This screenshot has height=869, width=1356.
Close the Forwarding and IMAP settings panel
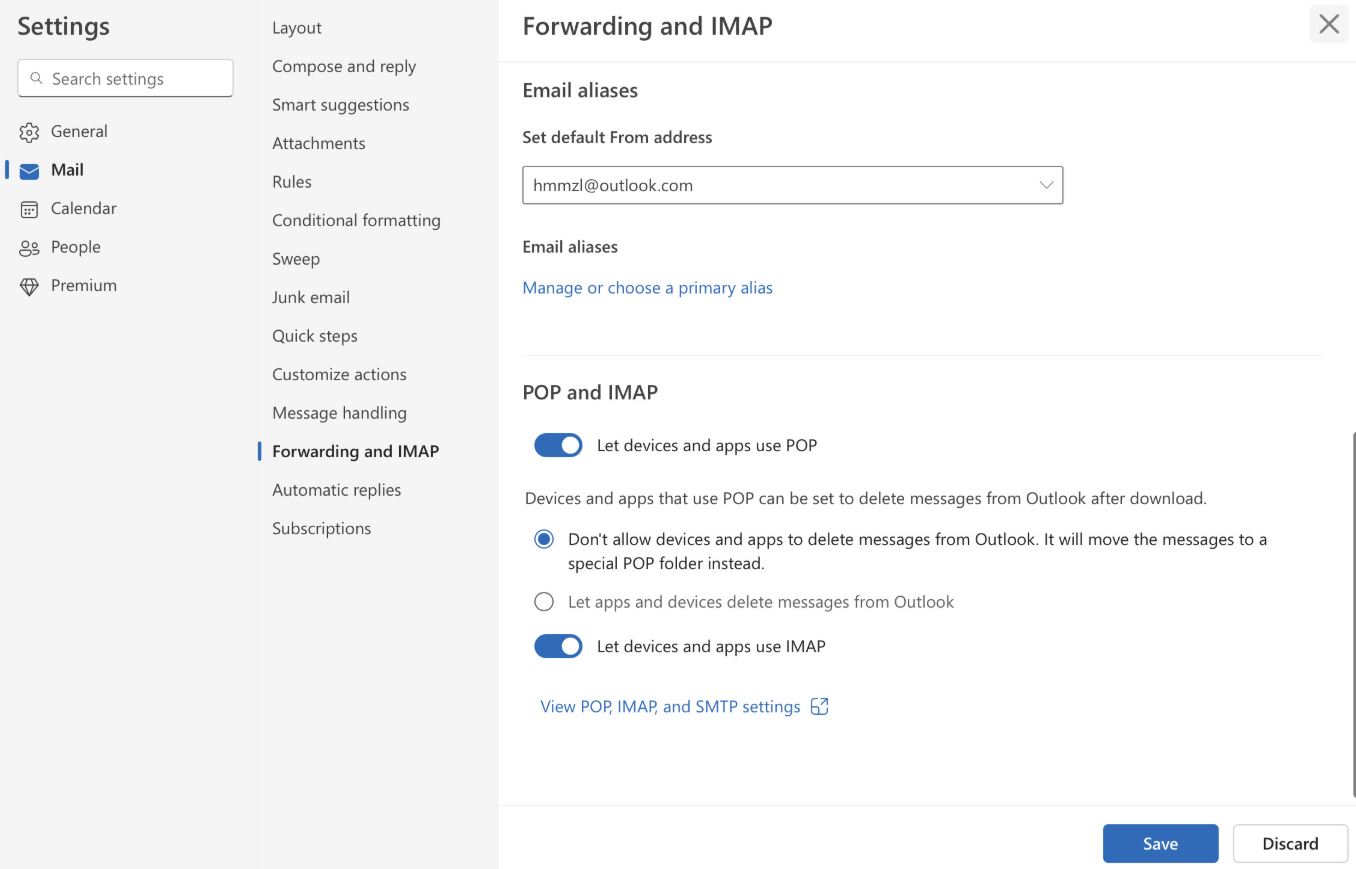1329,24
